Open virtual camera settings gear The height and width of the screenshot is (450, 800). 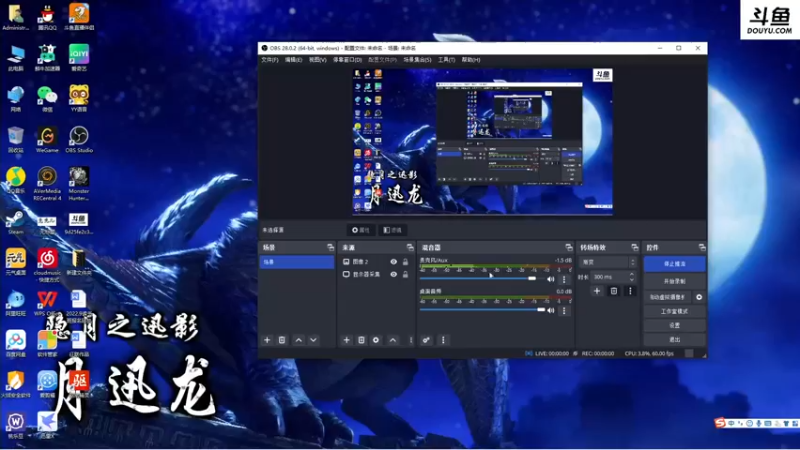[699, 297]
